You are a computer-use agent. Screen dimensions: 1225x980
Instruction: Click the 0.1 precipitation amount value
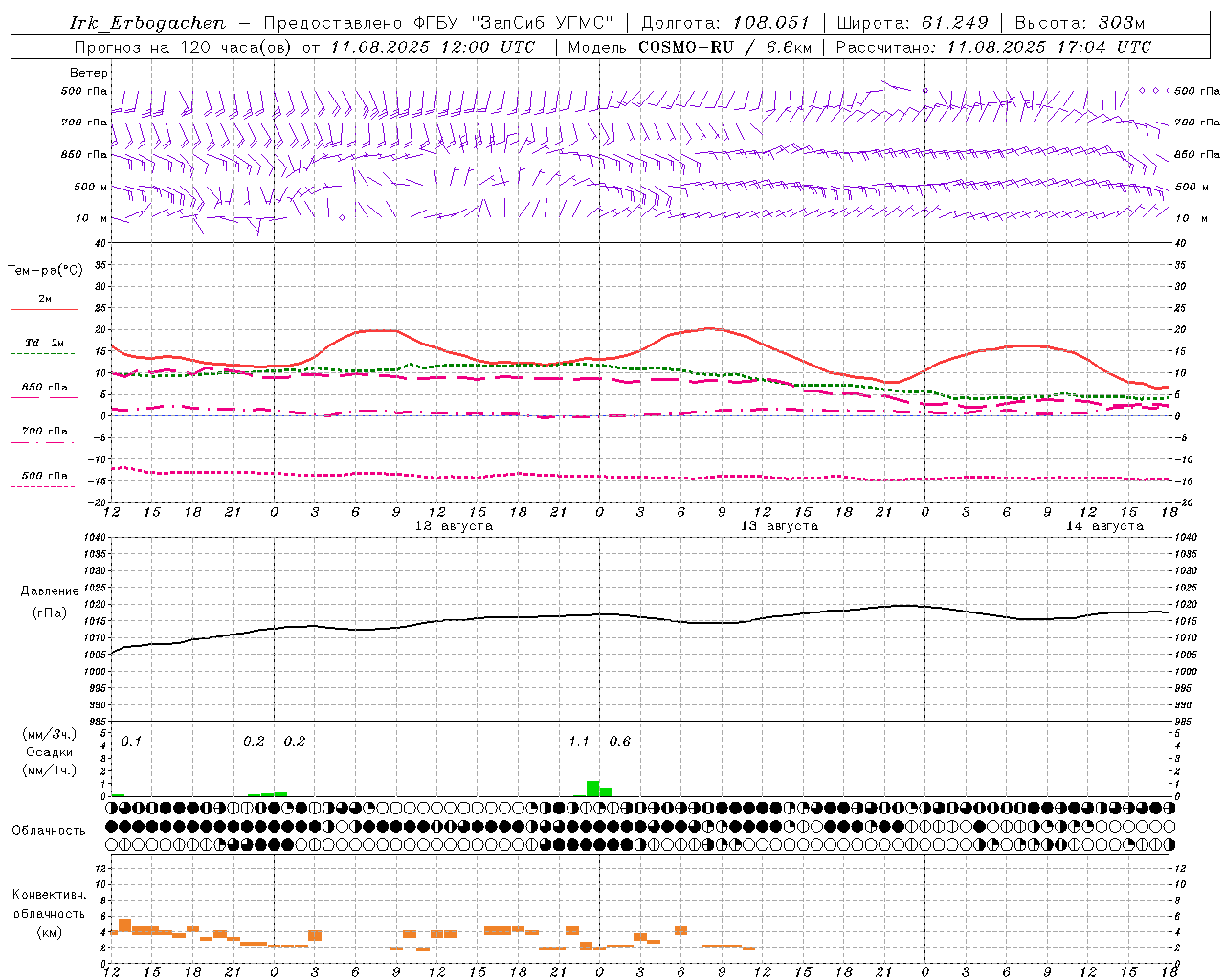(x=131, y=742)
